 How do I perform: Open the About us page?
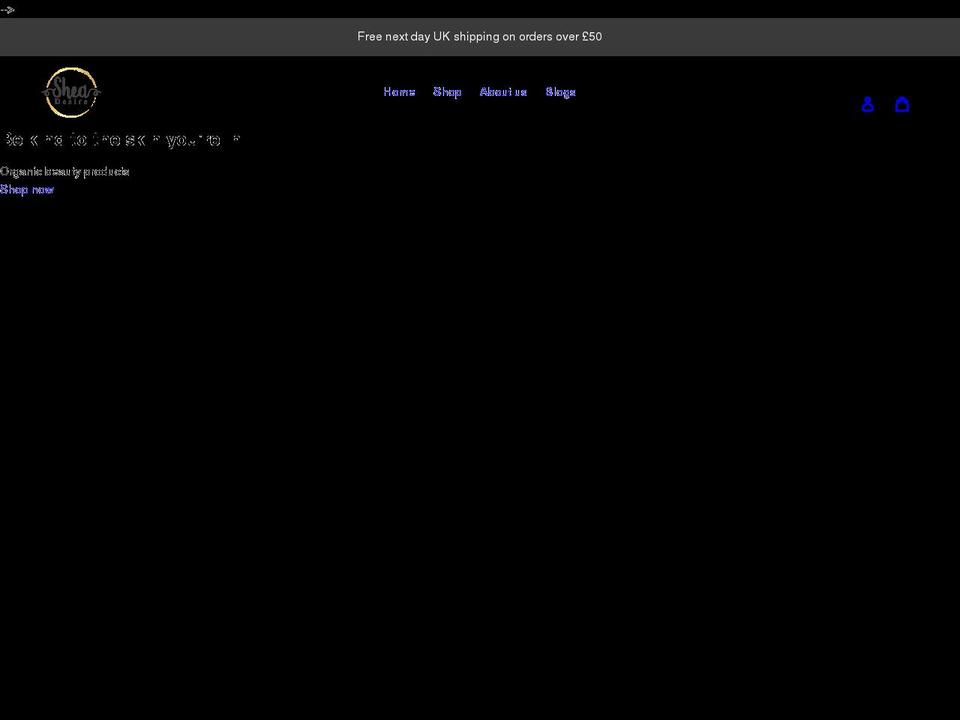[x=503, y=92]
